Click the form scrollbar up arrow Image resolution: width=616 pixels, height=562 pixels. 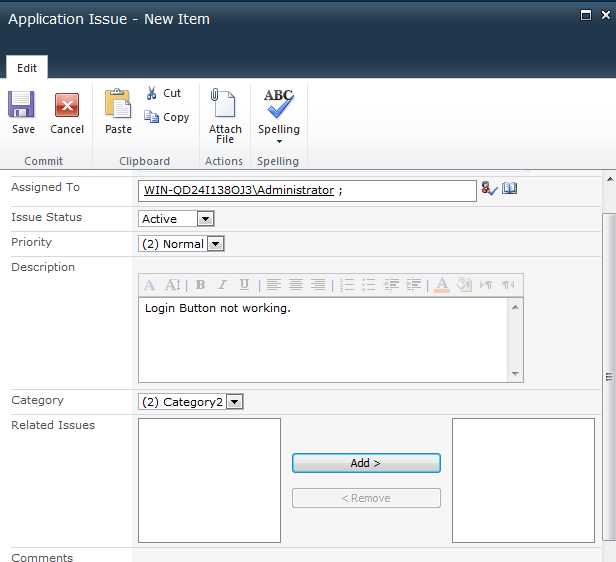609,179
